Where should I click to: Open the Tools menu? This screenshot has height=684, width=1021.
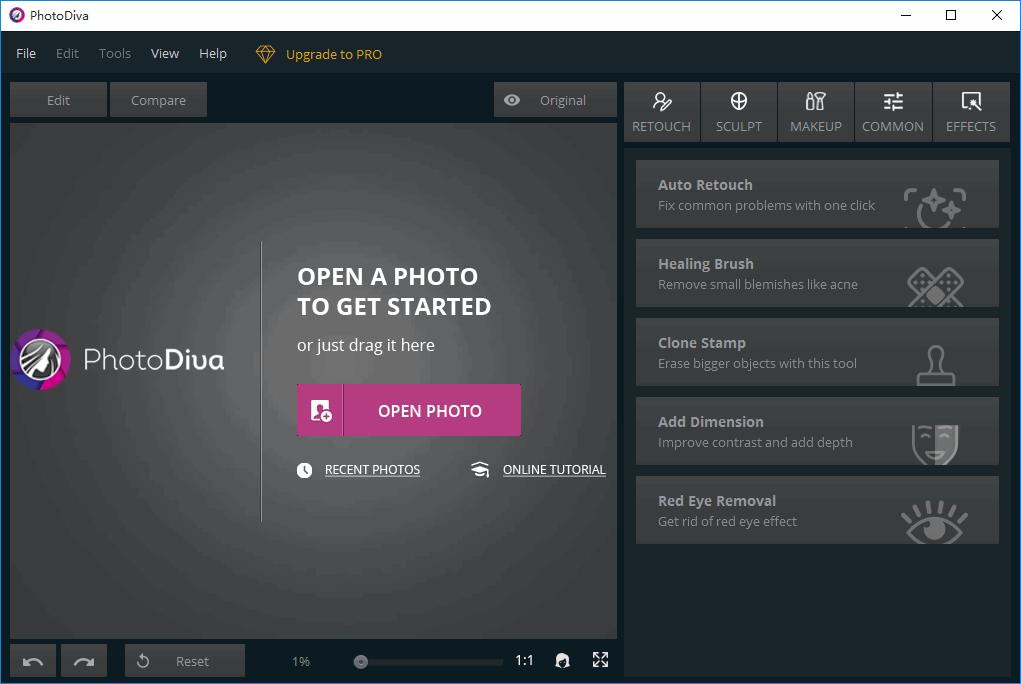click(115, 53)
